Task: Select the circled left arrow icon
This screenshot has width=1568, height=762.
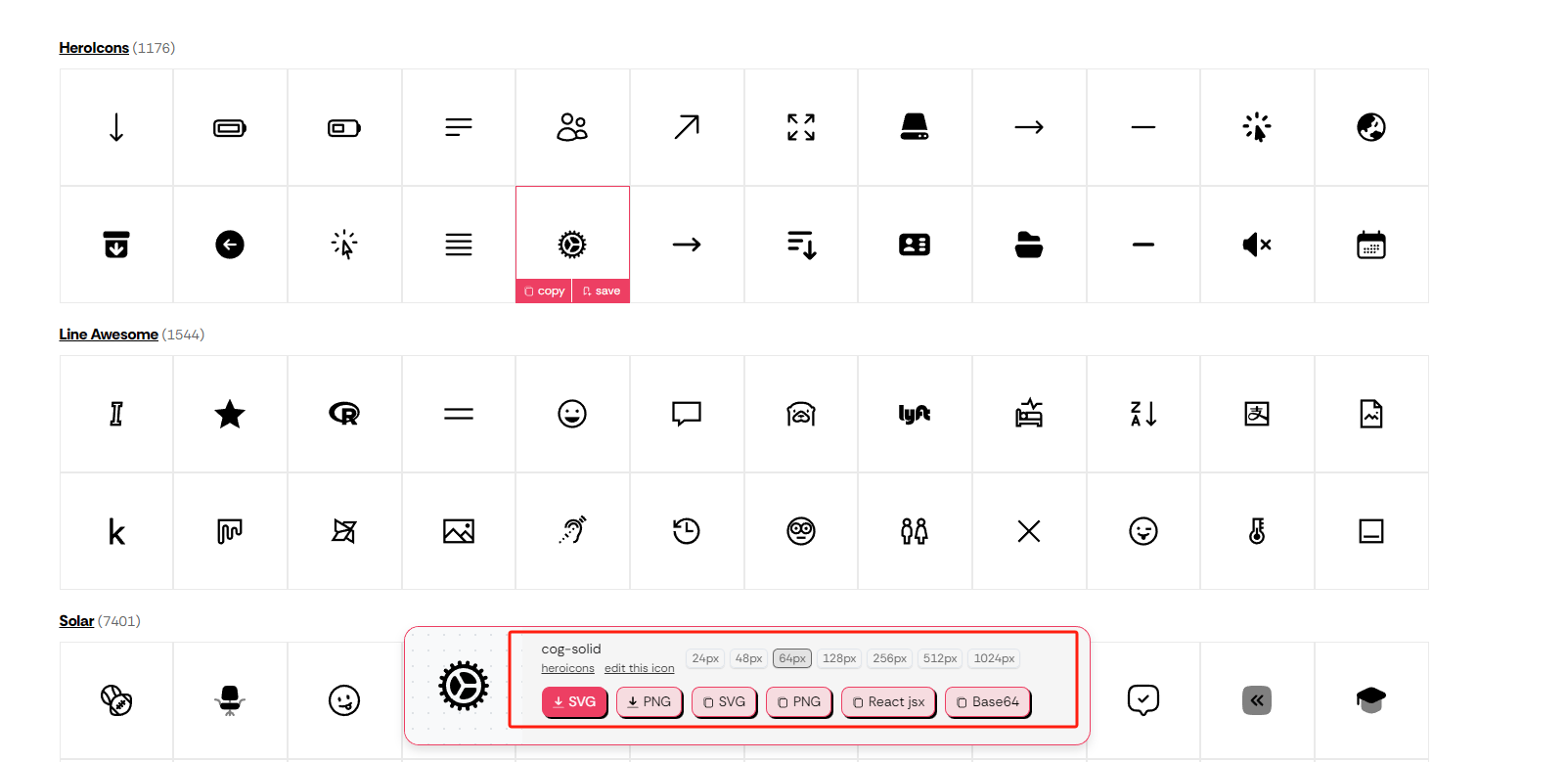Action: pos(230,245)
